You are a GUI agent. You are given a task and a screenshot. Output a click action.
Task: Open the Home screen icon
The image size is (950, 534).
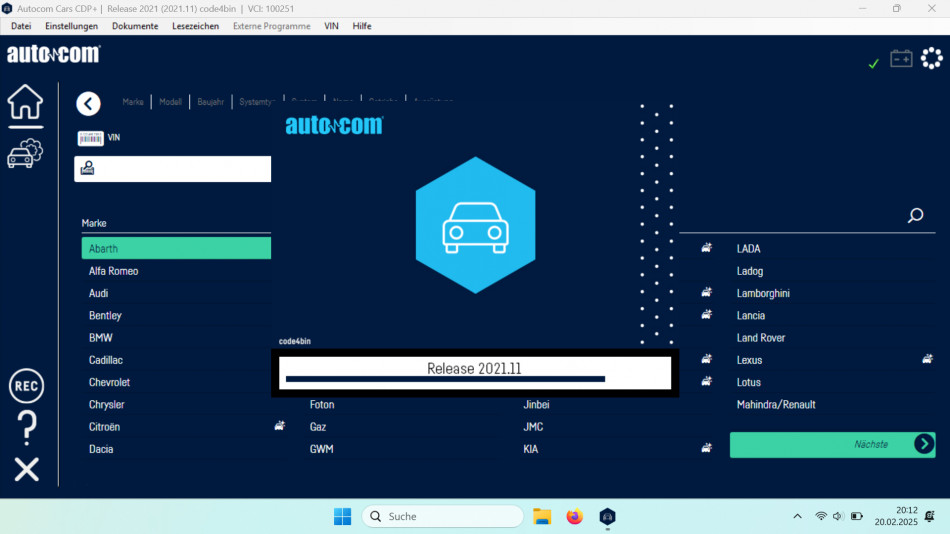(25, 102)
